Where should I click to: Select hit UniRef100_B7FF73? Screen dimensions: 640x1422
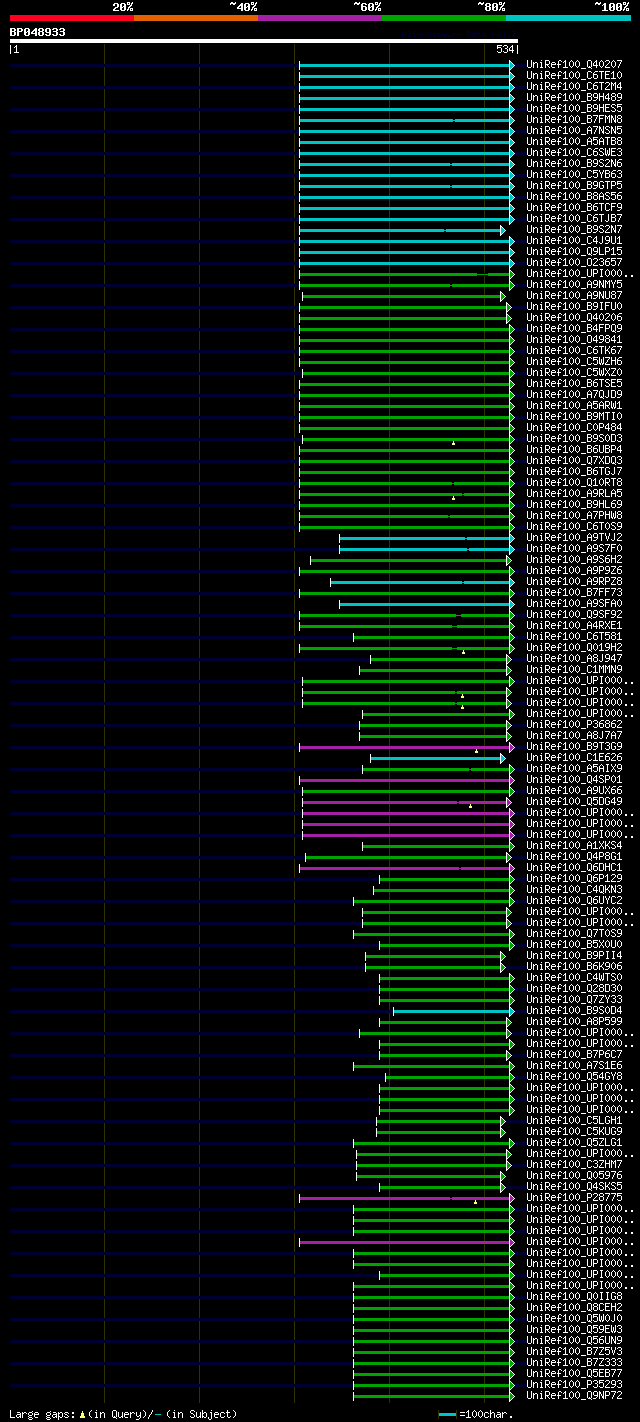574,592
